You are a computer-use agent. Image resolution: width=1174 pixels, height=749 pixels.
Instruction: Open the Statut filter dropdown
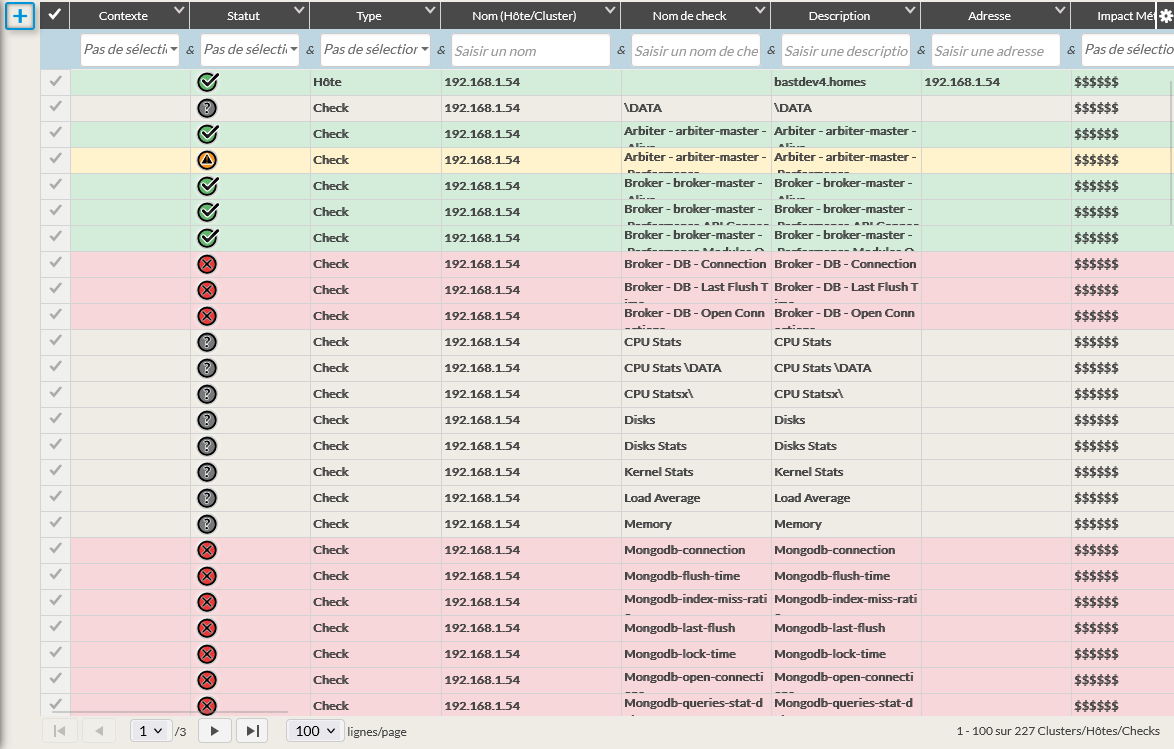click(x=250, y=50)
